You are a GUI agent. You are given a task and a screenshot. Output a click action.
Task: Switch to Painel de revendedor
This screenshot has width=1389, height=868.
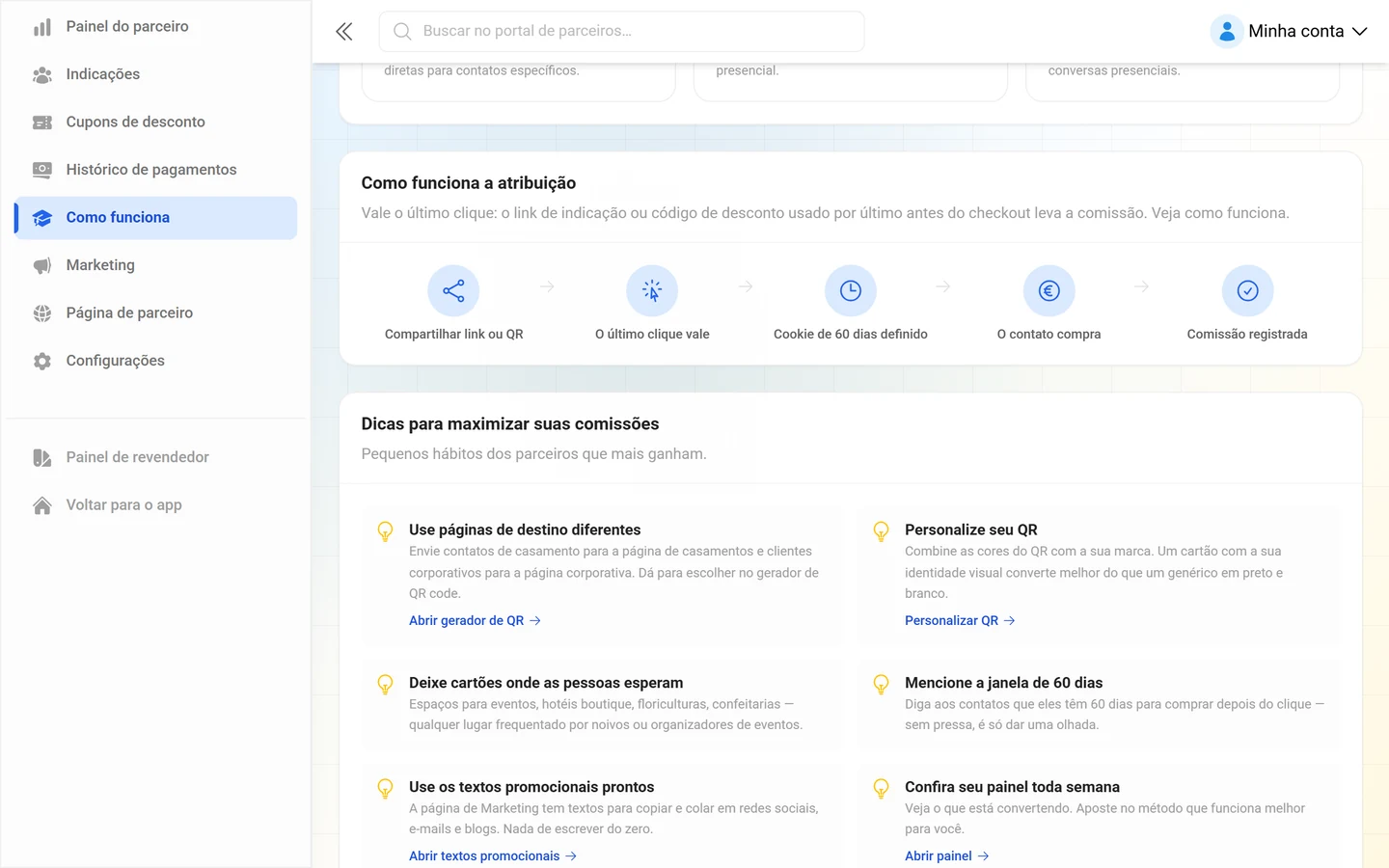tap(156, 457)
